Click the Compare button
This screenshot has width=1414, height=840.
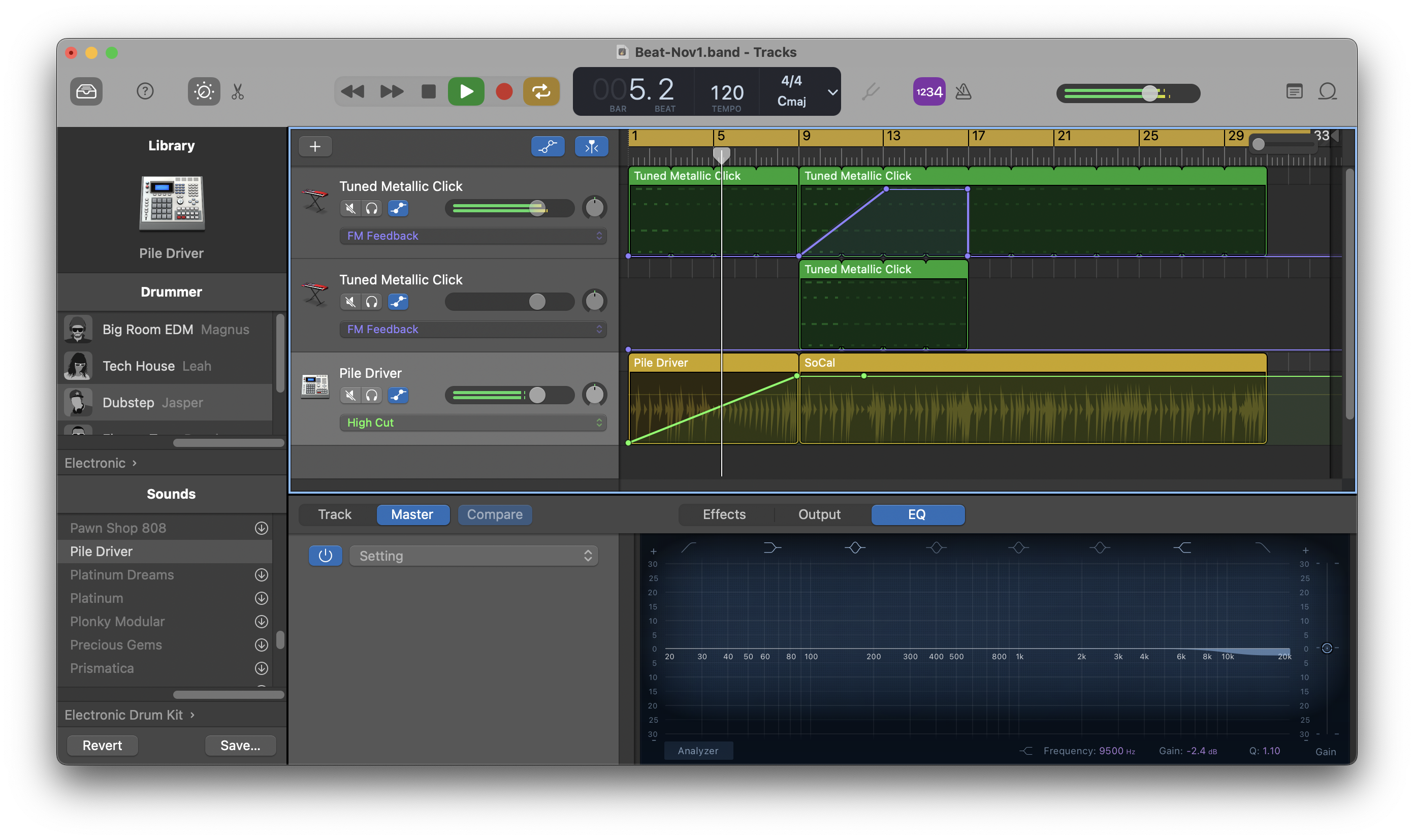(x=494, y=514)
